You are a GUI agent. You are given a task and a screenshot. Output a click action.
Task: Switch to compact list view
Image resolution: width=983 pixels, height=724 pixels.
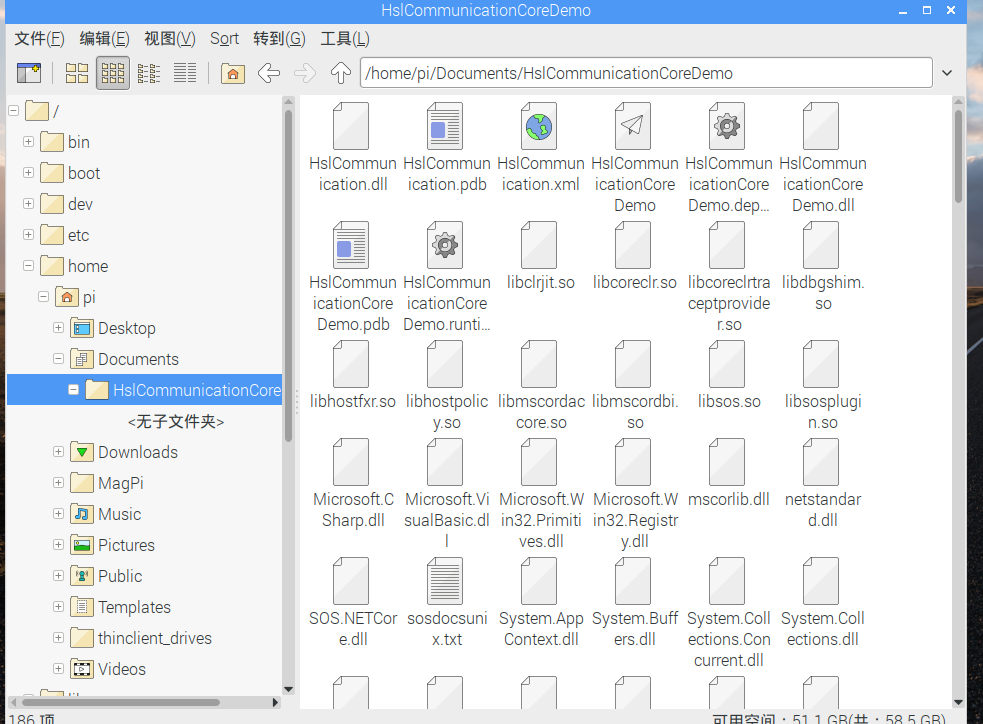click(x=149, y=73)
